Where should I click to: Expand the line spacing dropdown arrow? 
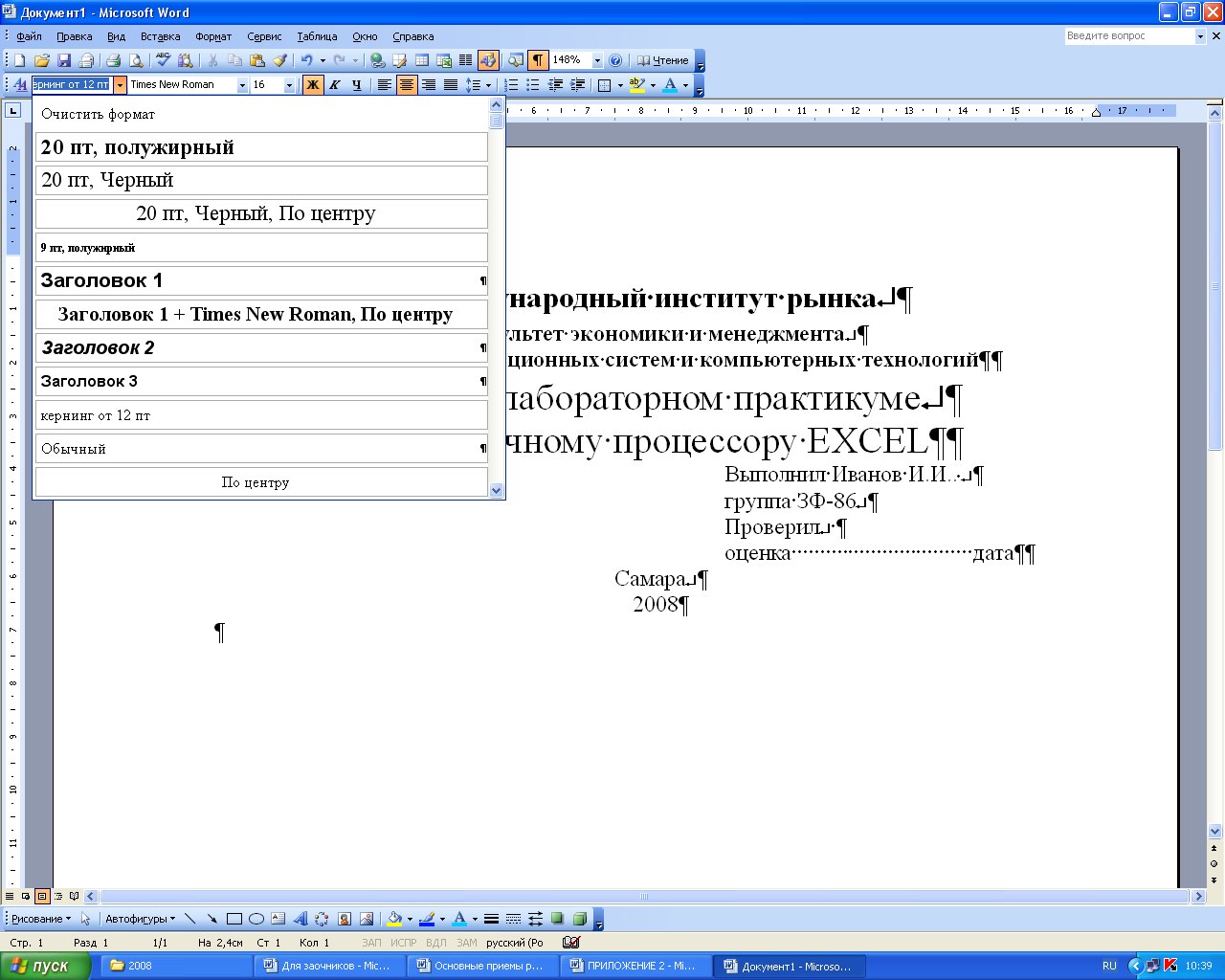pos(488,85)
